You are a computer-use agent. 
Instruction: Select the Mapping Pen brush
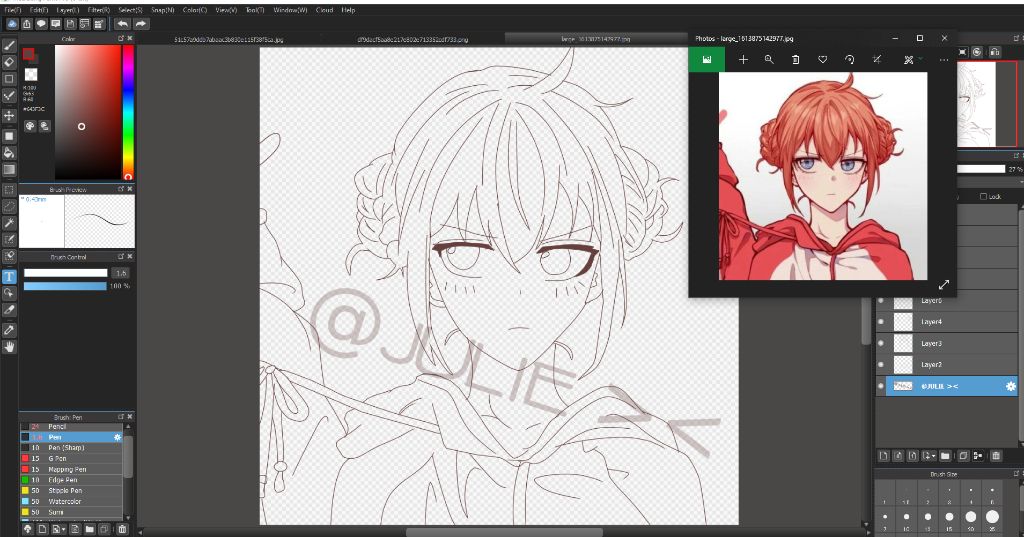click(71, 469)
